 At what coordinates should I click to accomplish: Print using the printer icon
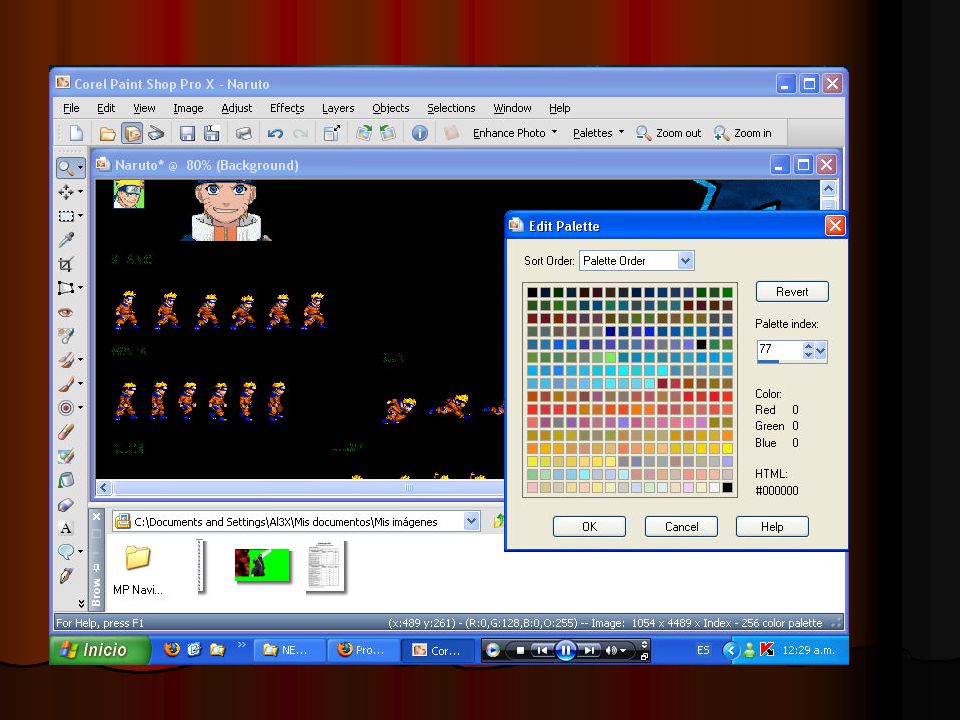[x=244, y=133]
